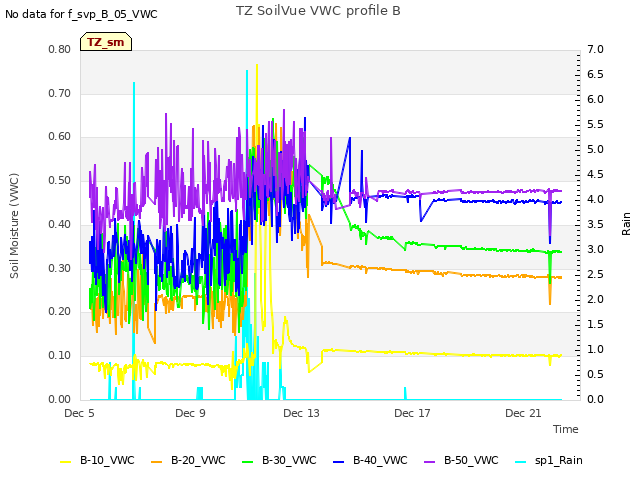Click the 3.0 rain axis value
Viewport: 640px width, 480px height.
pyautogui.click(x=595, y=249)
